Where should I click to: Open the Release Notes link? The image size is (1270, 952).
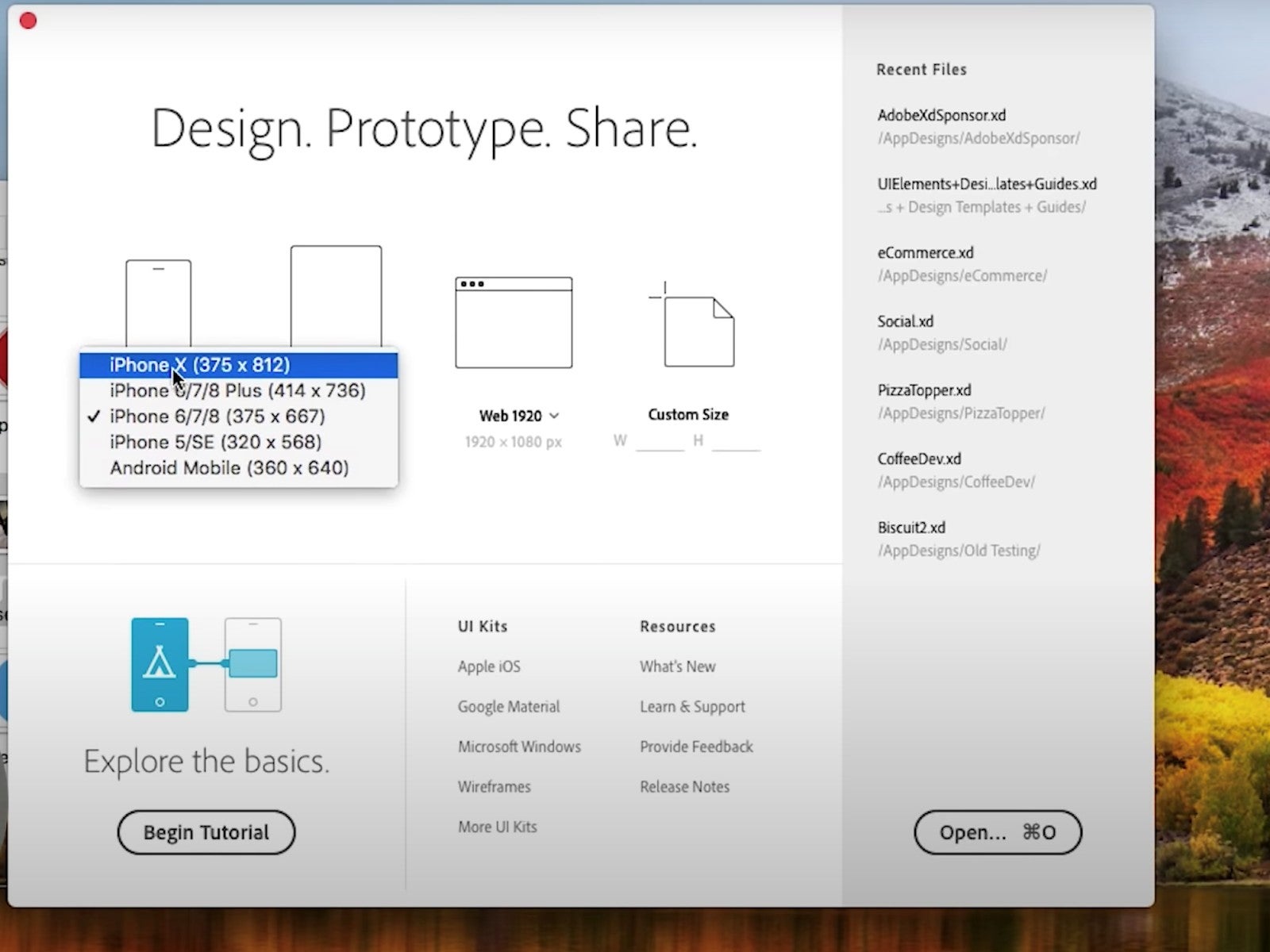684,786
